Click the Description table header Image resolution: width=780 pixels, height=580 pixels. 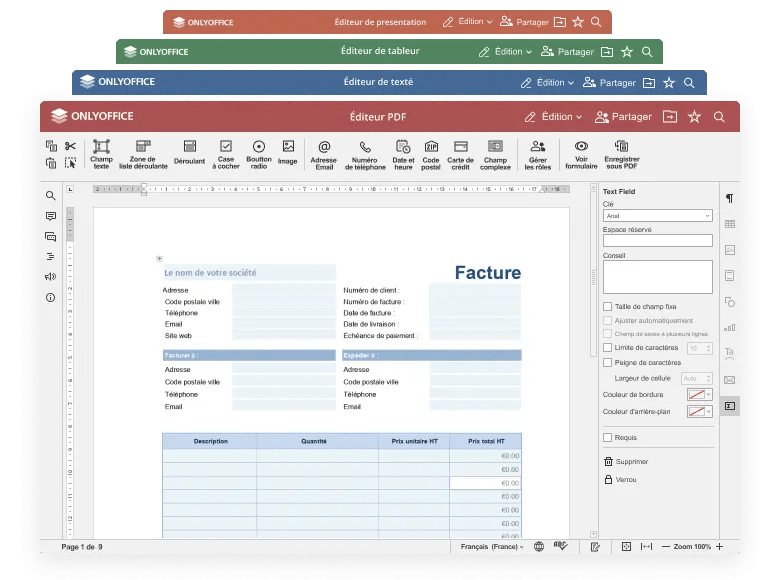(x=210, y=441)
